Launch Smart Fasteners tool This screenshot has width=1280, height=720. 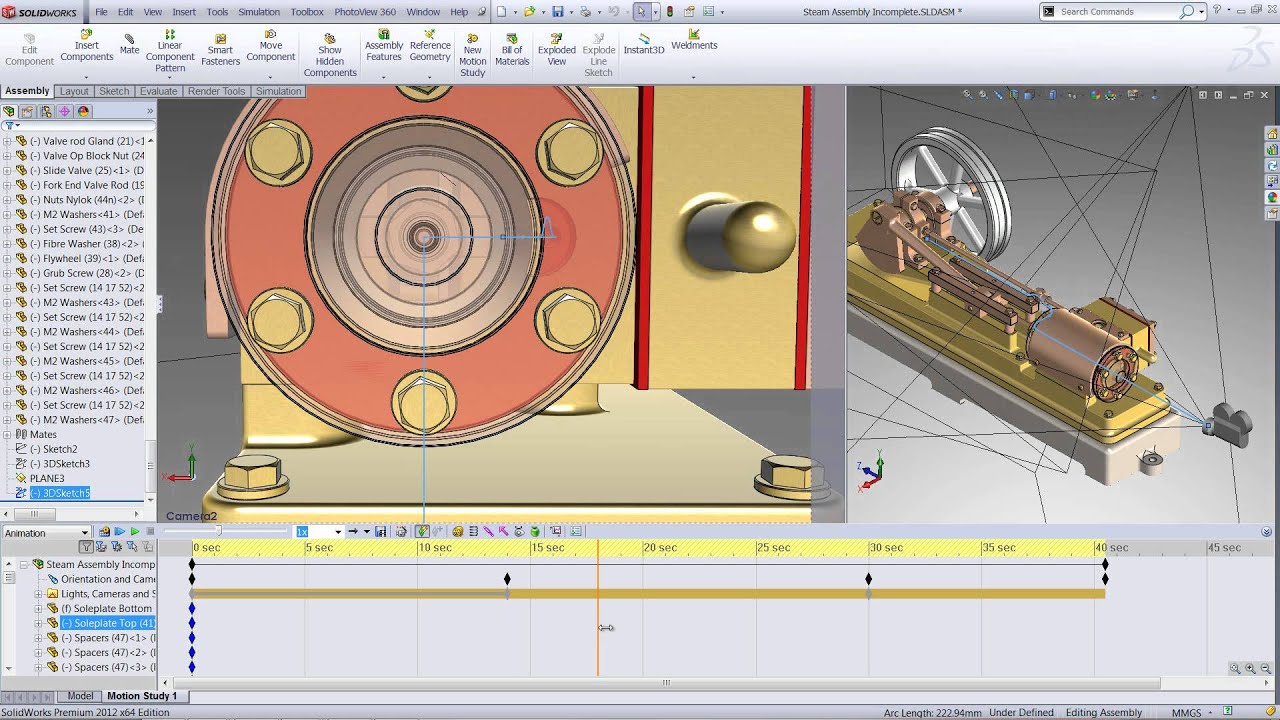(220, 50)
